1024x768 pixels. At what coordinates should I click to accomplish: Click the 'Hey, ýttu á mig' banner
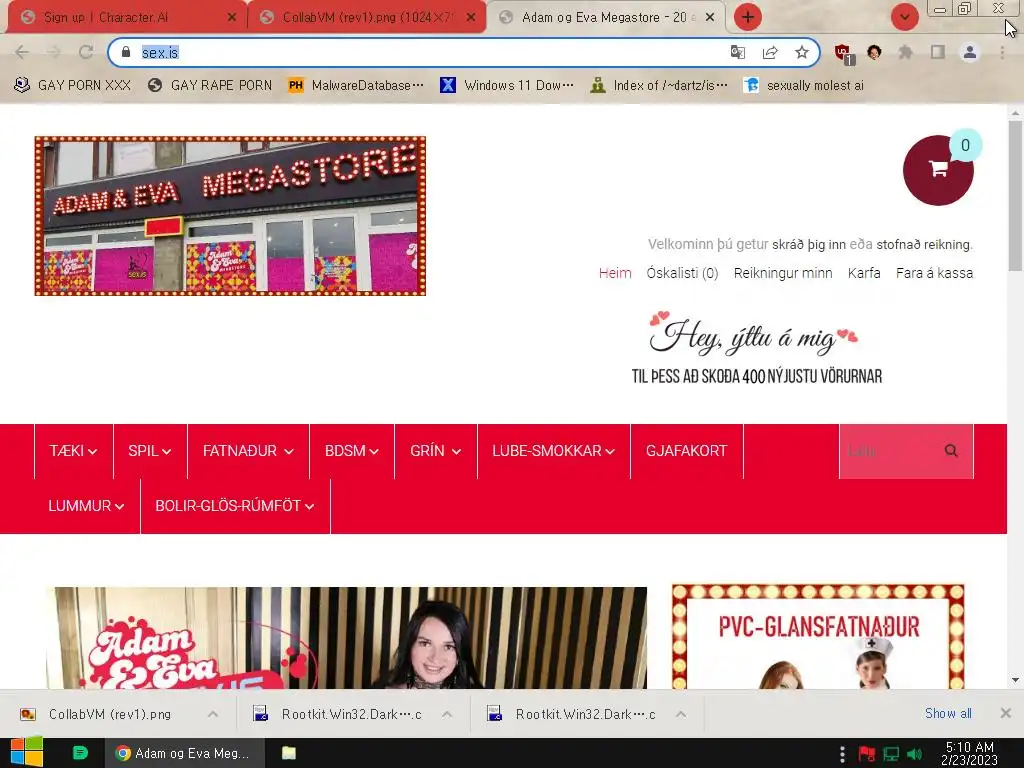point(756,349)
